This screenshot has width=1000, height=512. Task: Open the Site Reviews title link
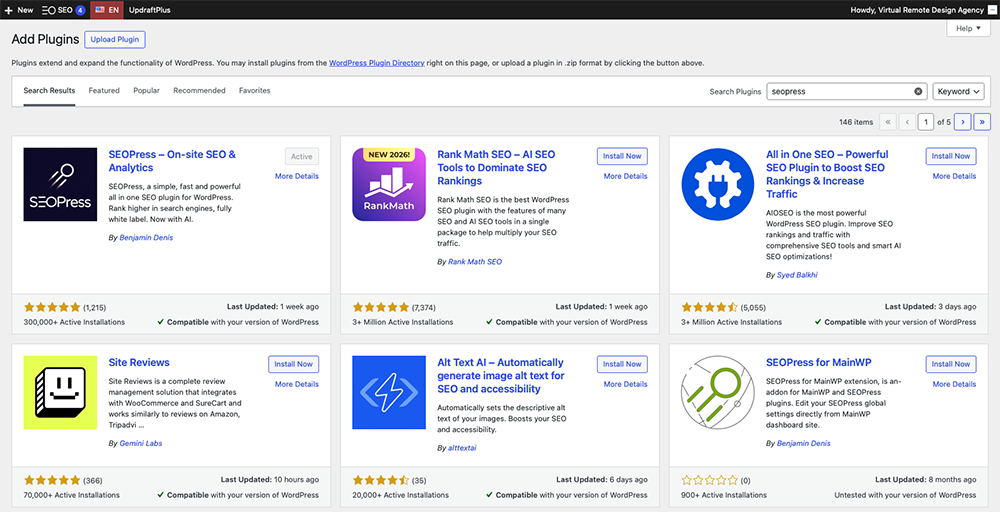click(x=139, y=362)
